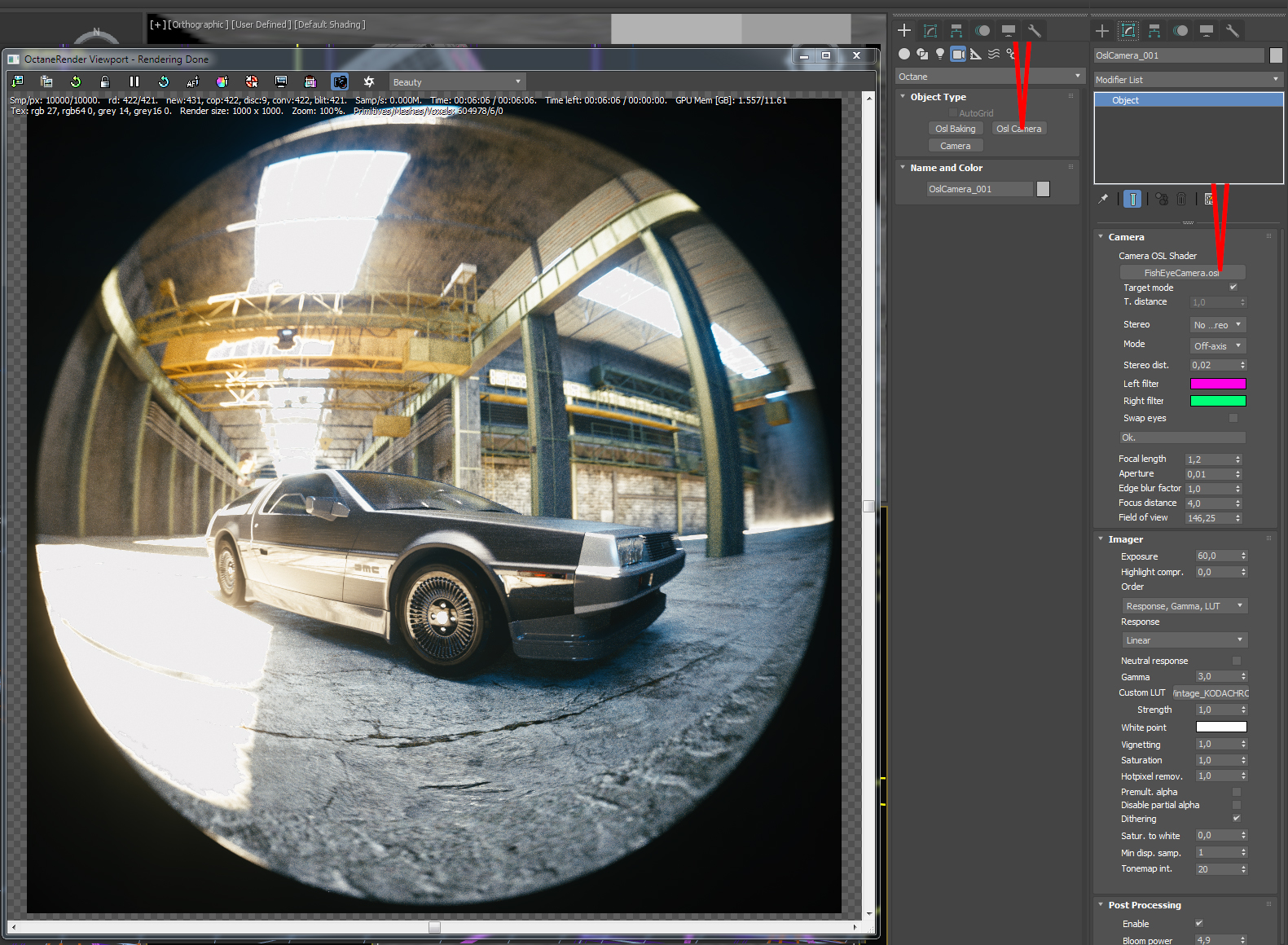Click the FishEyeCamera.osl shader button
This screenshot has height=945, width=1288.
point(1182,272)
